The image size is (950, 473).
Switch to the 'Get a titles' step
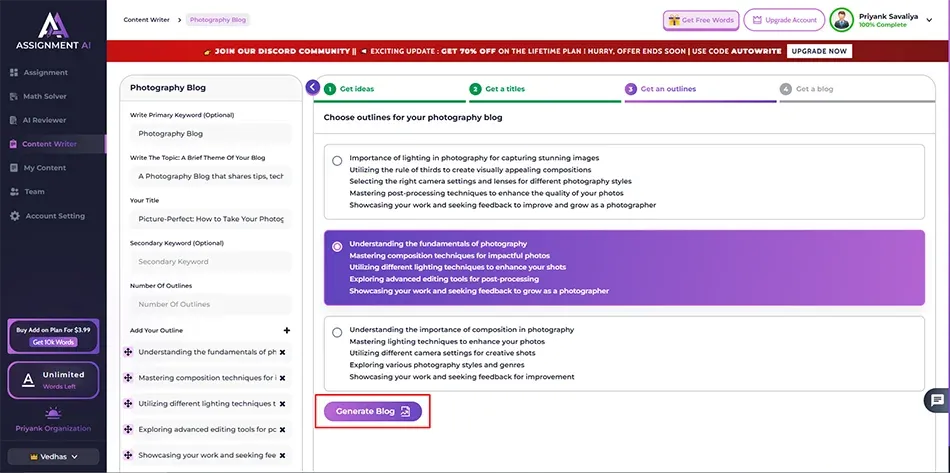click(504, 89)
